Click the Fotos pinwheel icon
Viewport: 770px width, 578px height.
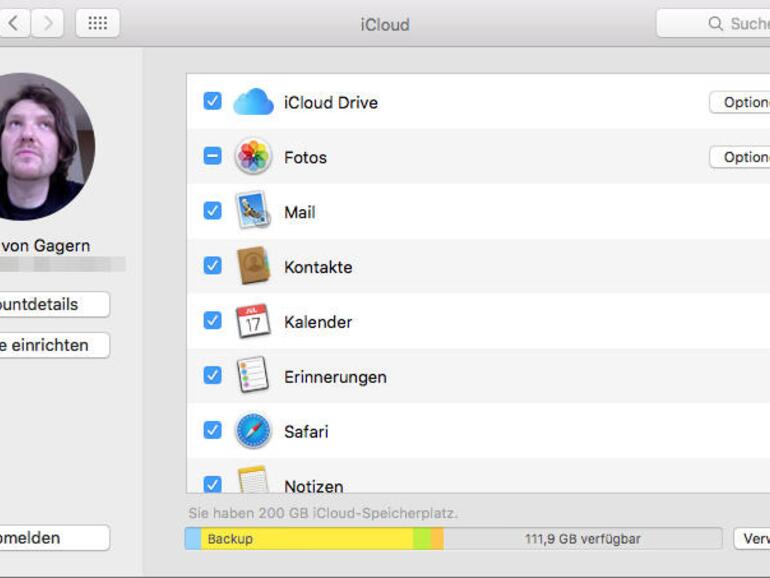tap(253, 156)
